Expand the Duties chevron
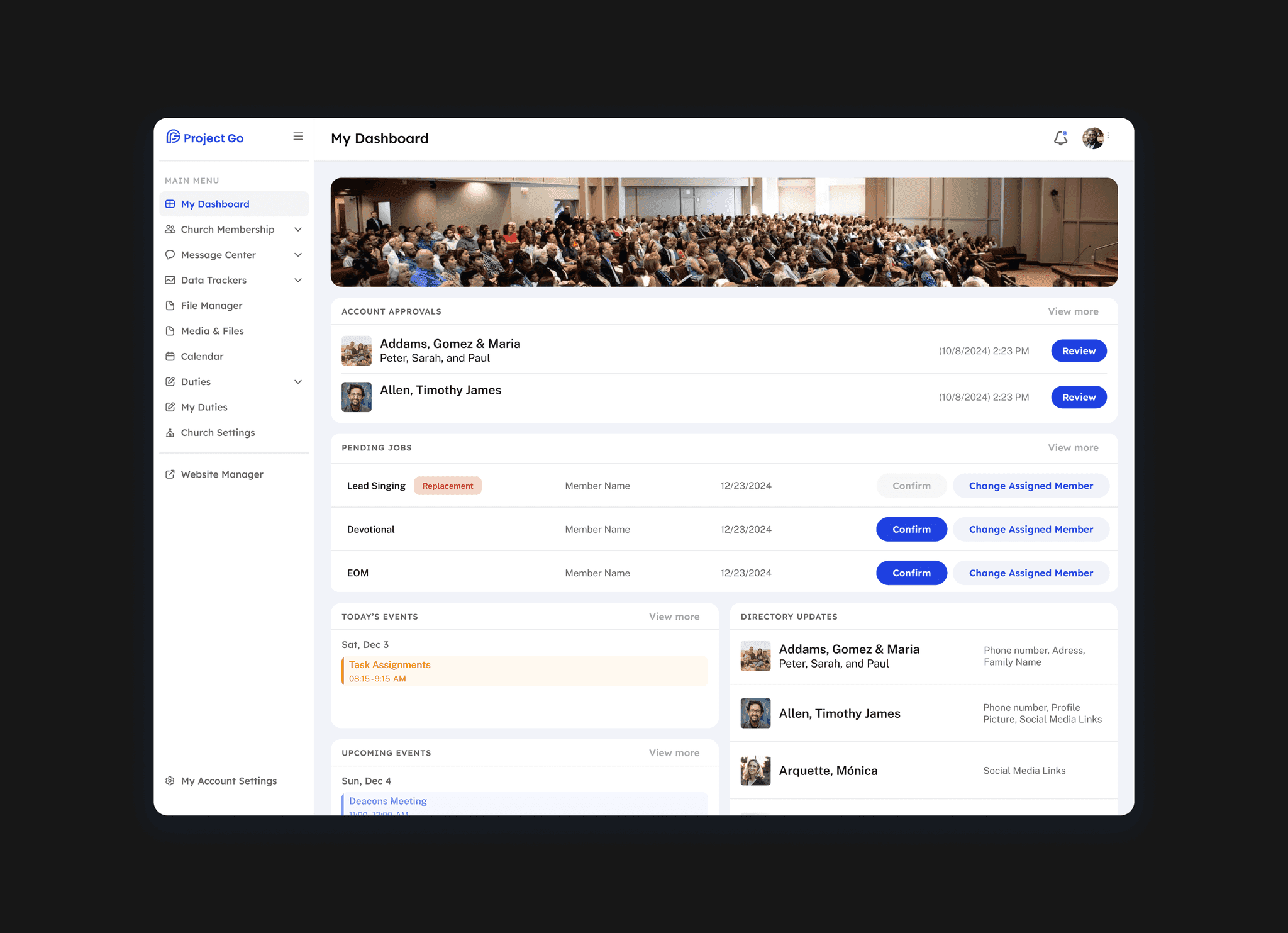Image resolution: width=1288 pixels, height=933 pixels. click(298, 382)
